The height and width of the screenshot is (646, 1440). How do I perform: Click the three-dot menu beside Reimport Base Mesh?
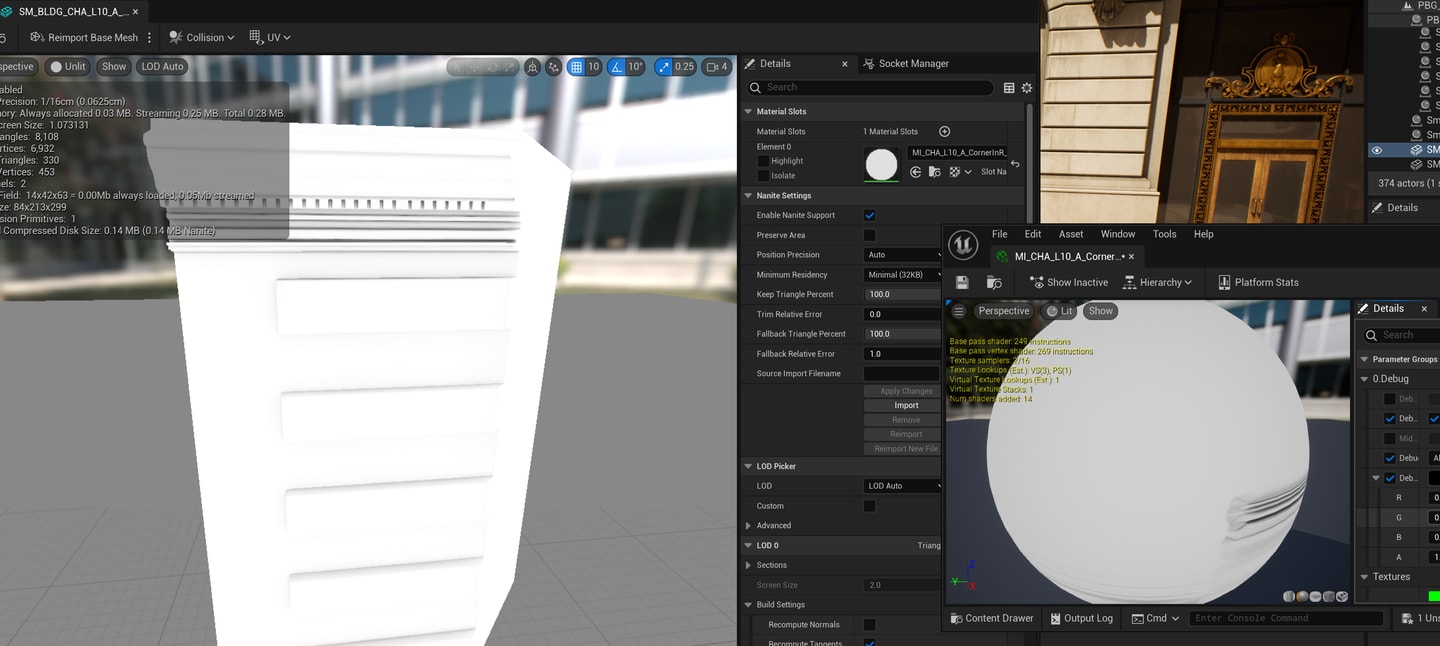click(150, 37)
